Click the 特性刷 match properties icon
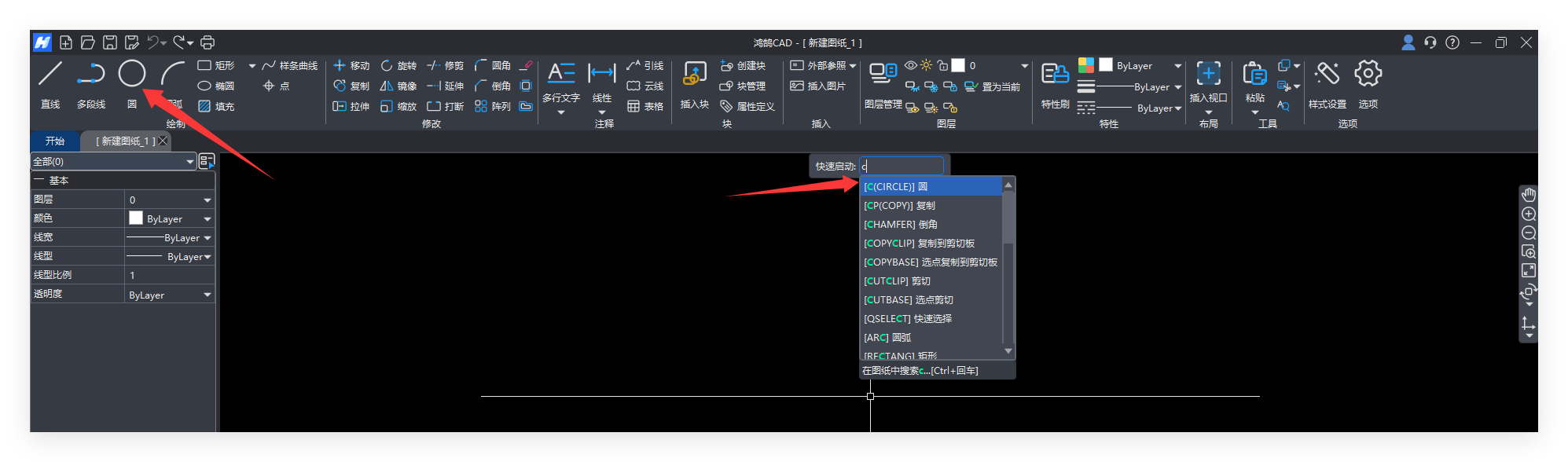1568x462 pixels. point(1055,75)
